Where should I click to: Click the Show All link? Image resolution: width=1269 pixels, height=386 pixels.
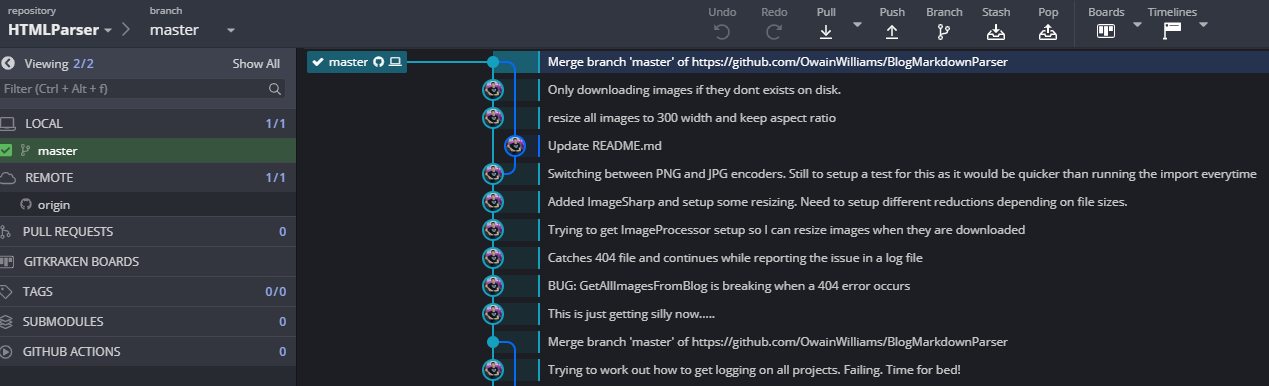pos(256,63)
